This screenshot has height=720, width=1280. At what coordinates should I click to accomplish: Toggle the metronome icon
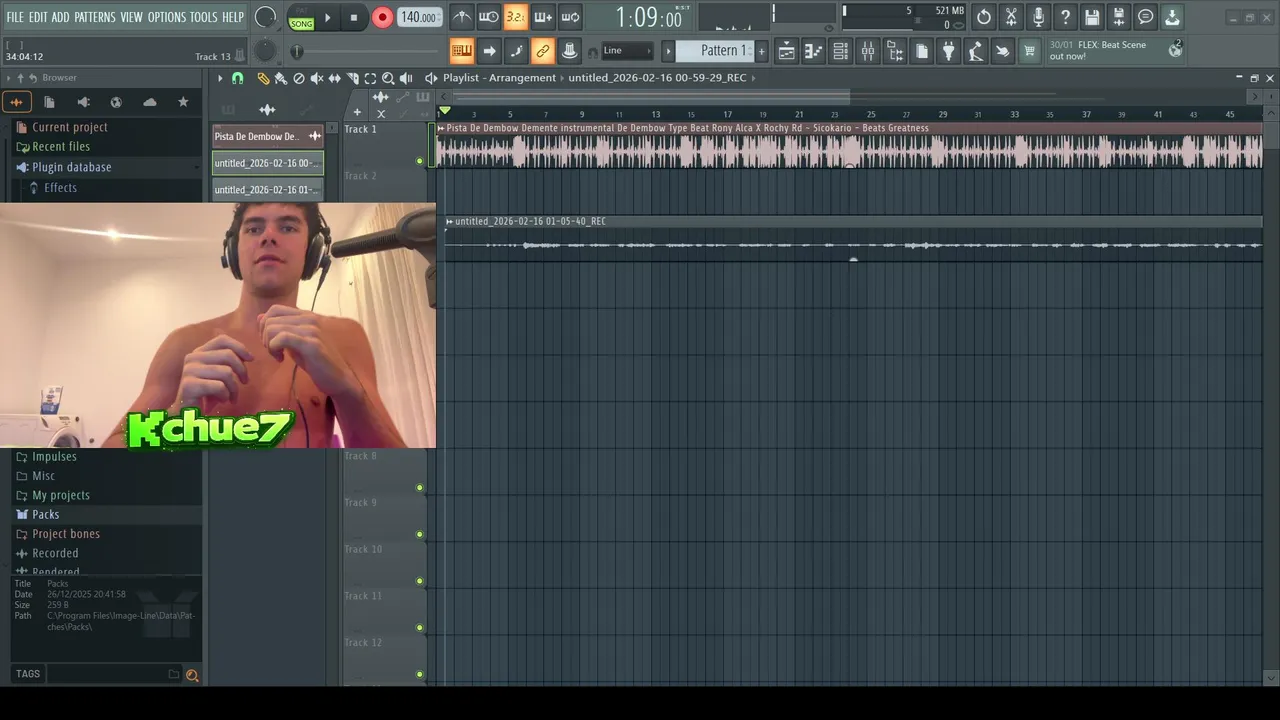pyautogui.click(x=461, y=17)
